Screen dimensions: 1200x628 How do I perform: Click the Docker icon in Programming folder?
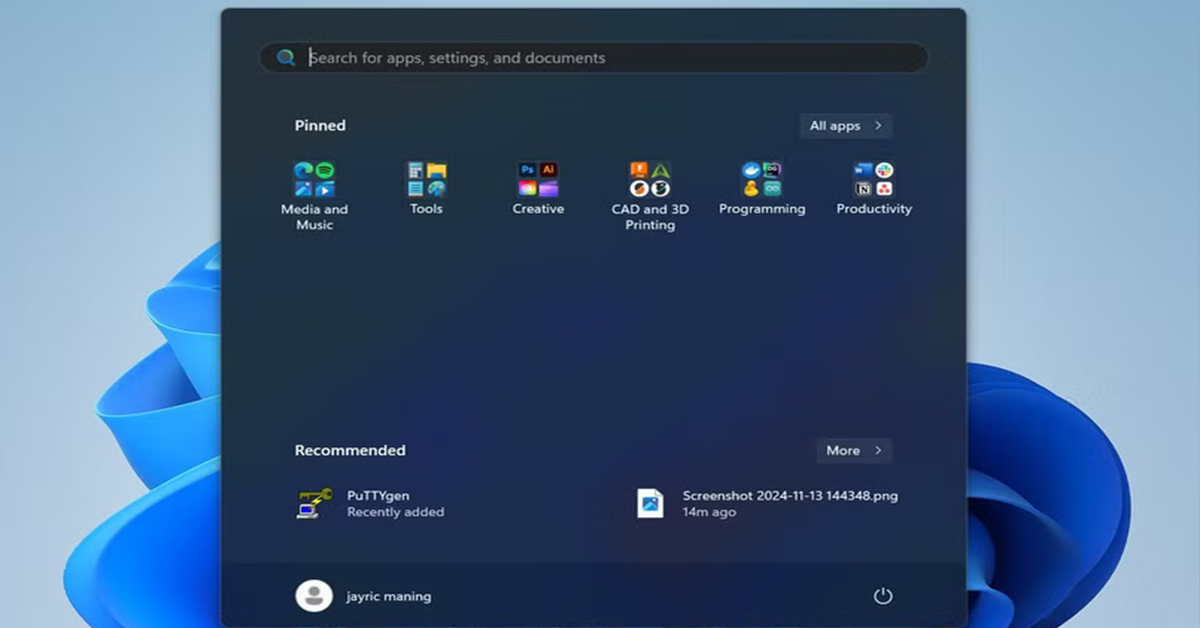[x=752, y=171]
